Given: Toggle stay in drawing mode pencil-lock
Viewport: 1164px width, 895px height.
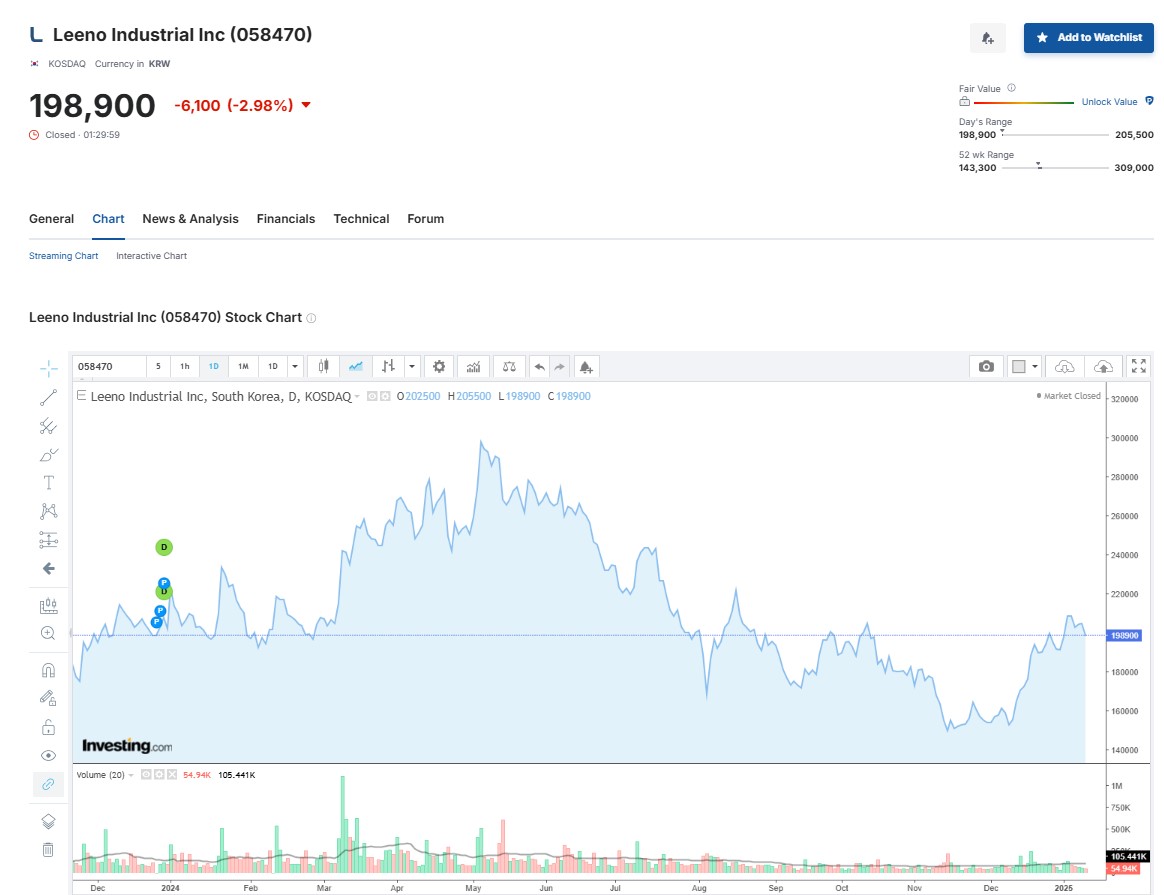Looking at the screenshot, I should (48, 698).
